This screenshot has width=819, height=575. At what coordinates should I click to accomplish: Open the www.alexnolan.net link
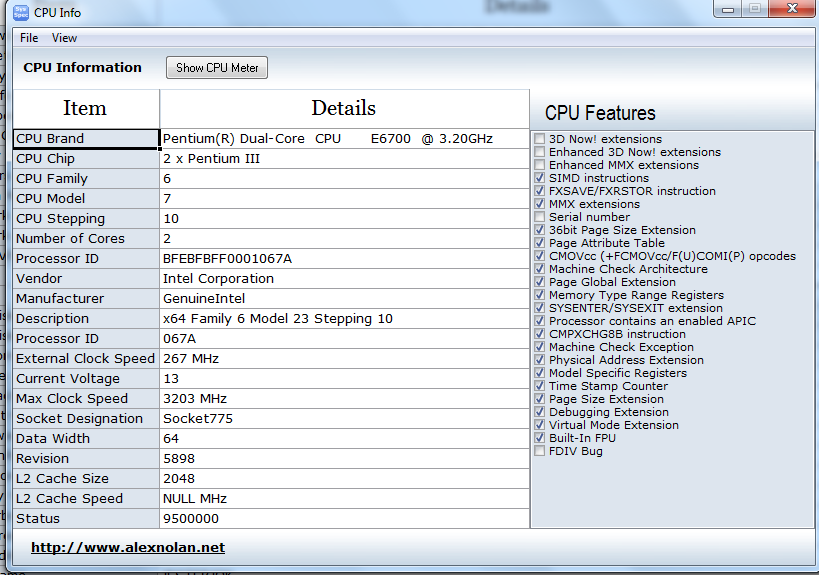click(128, 547)
